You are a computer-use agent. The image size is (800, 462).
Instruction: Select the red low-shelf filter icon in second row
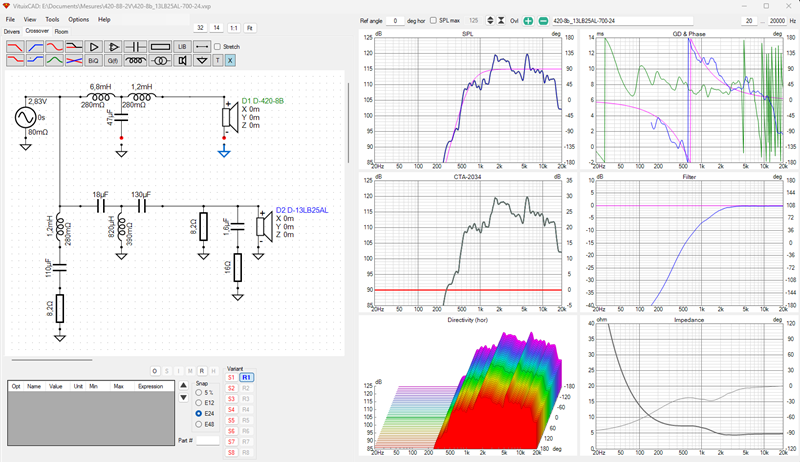[x=15, y=61]
